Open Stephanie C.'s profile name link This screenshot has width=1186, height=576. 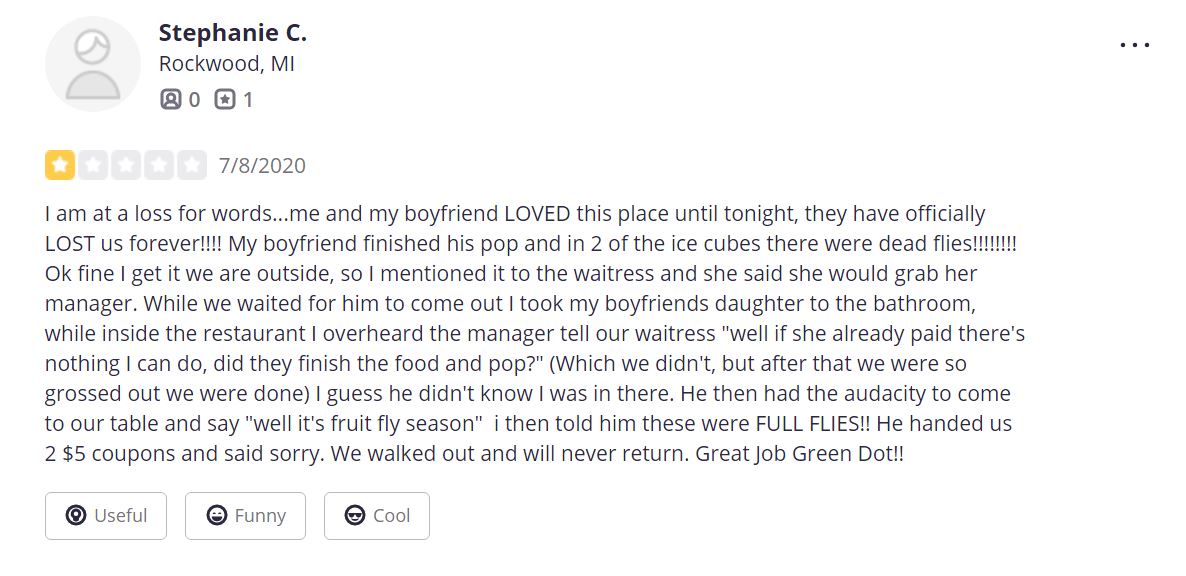(233, 33)
